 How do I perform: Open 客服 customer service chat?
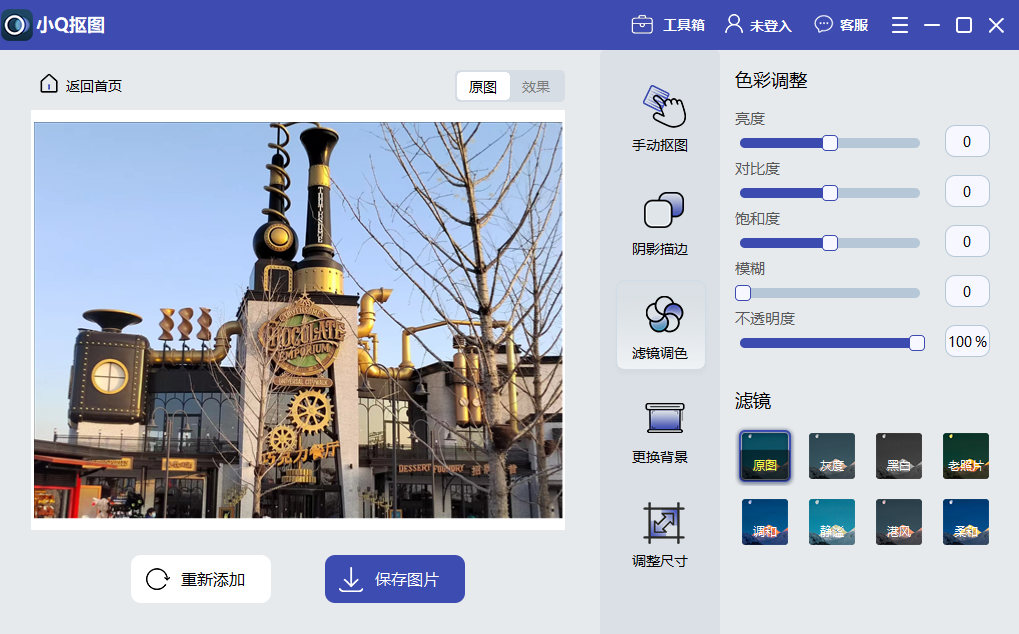click(841, 25)
